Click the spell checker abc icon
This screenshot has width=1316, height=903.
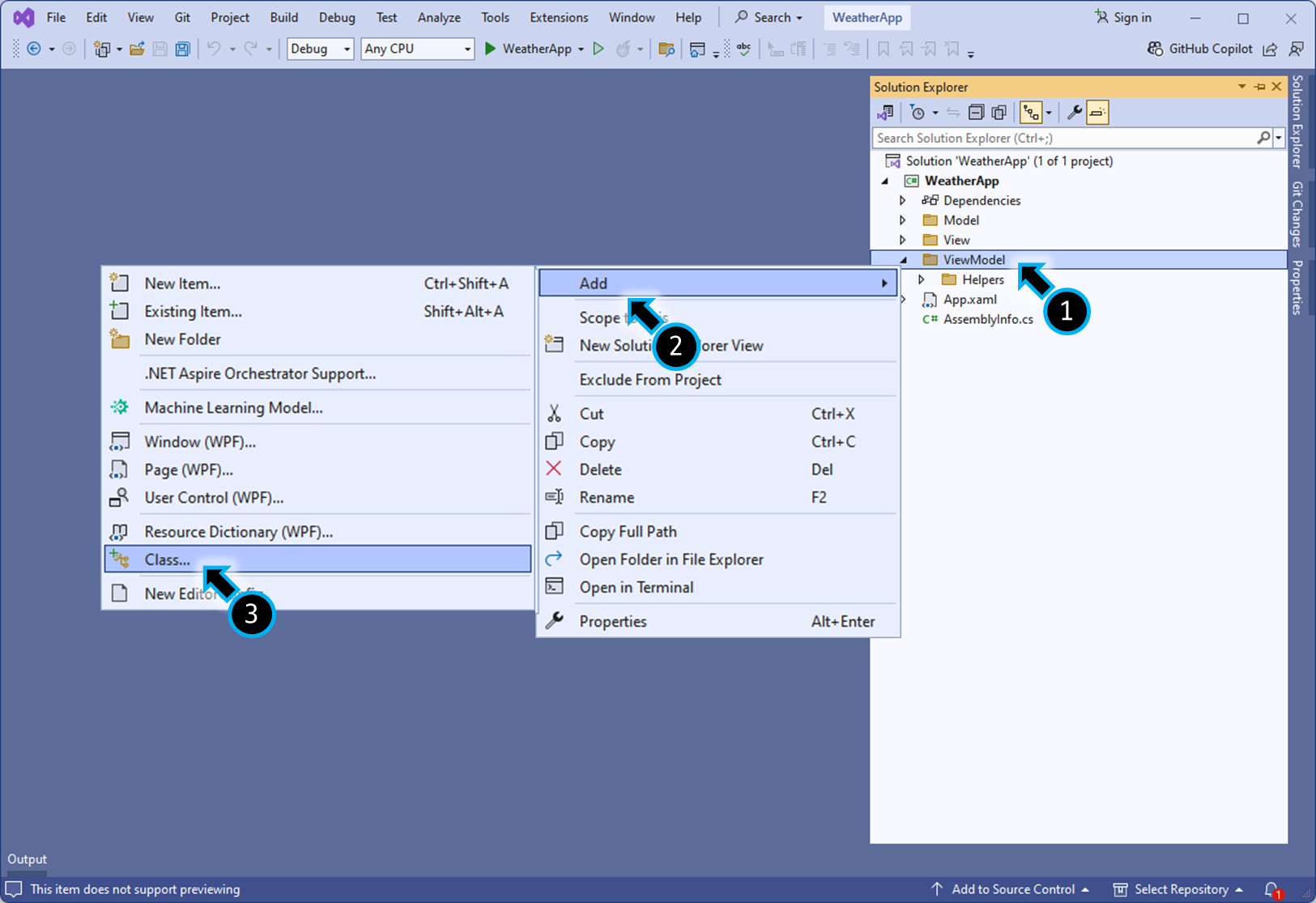[743, 49]
